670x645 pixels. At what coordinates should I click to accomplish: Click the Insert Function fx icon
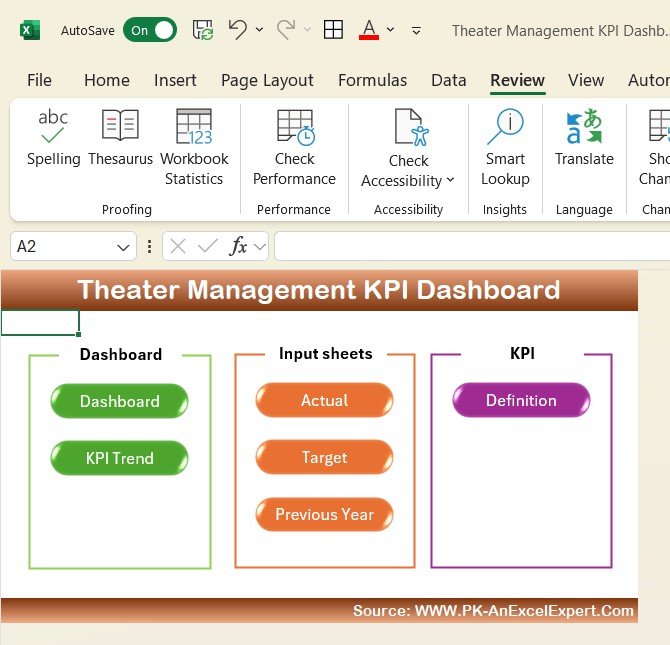click(238, 246)
